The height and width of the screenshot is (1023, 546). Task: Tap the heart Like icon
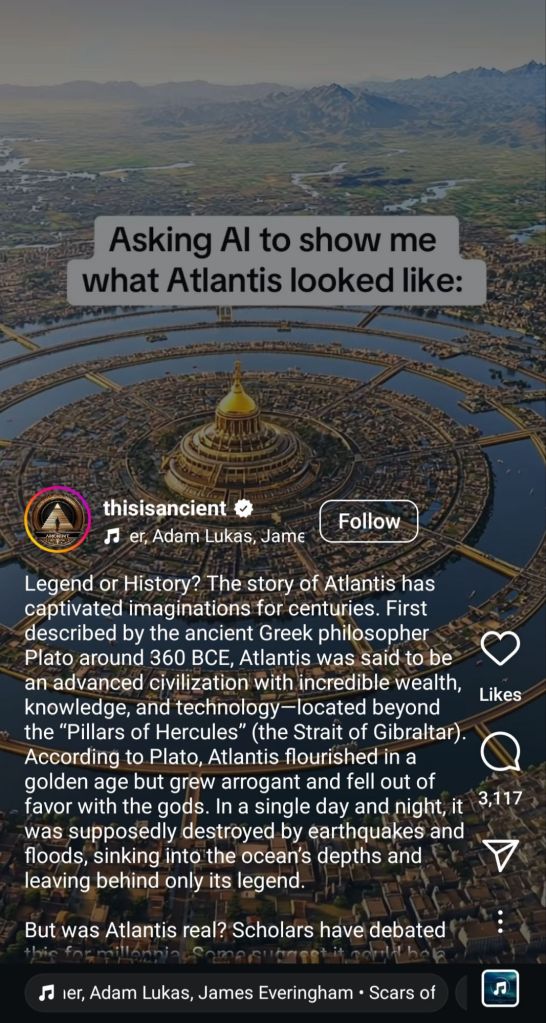500,649
